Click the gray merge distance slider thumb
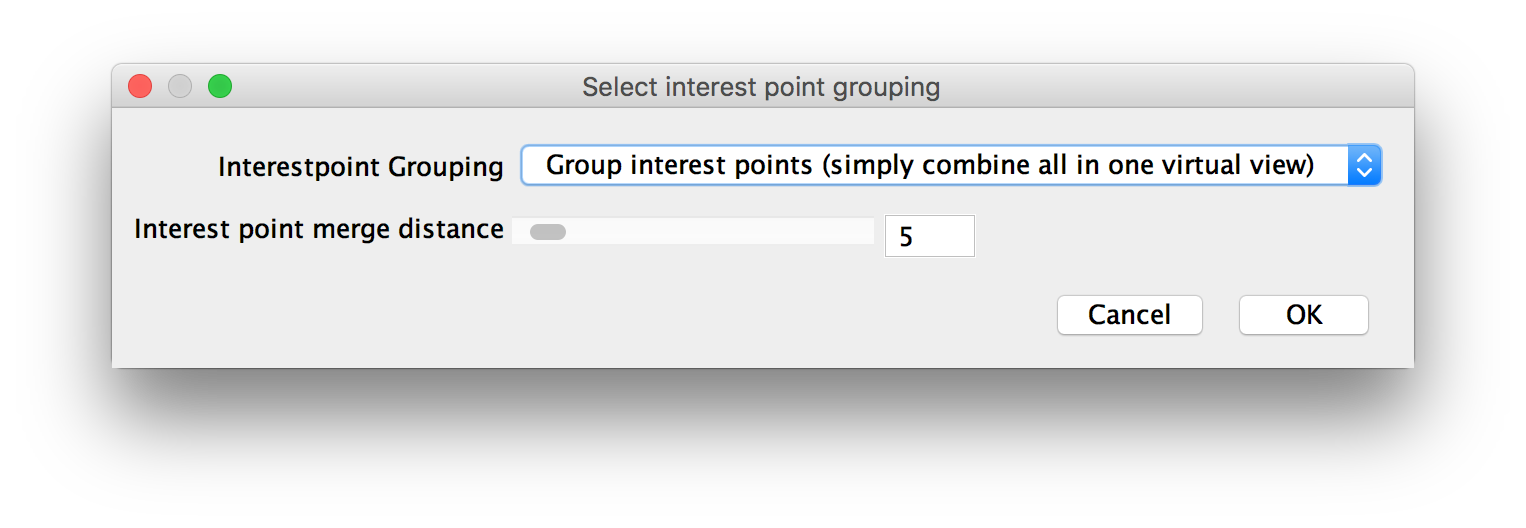Viewport: 1526px width, 528px height. click(548, 232)
